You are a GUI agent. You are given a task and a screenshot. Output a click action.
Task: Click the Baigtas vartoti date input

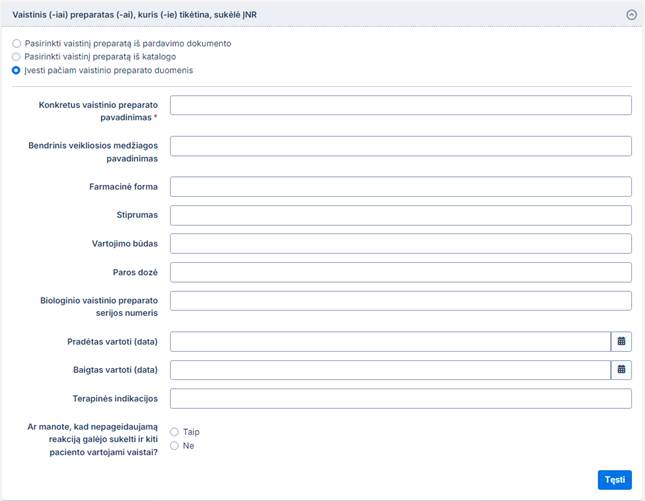coord(390,370)
